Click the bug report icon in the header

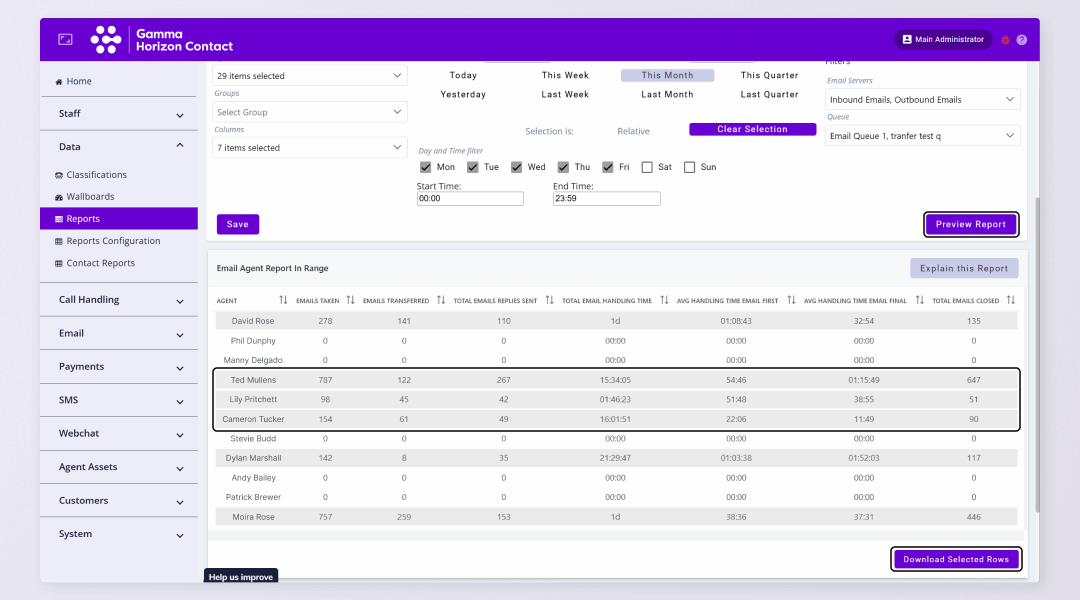coord(1005,39)
